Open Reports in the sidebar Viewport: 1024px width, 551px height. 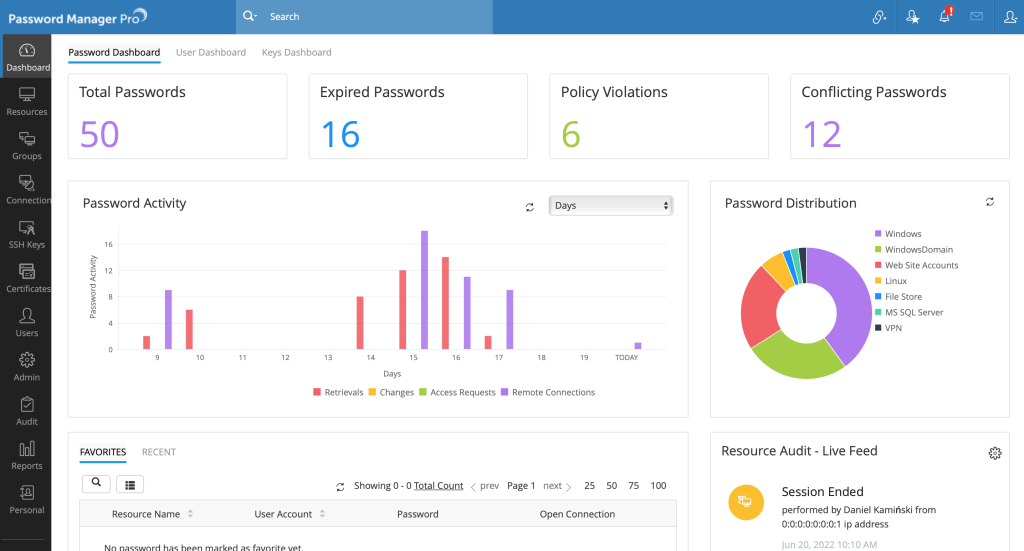(25, 456)
